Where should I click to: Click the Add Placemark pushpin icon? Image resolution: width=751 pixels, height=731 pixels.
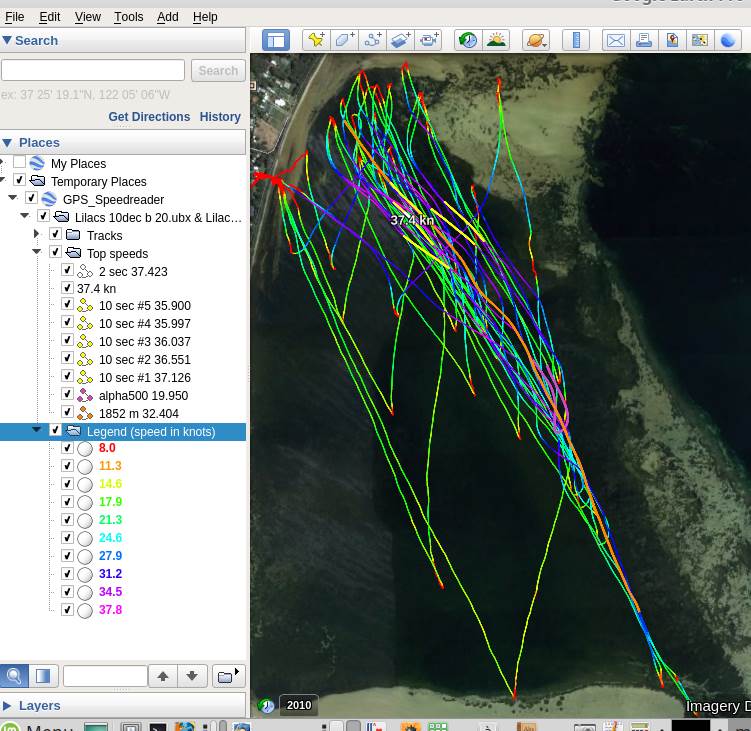(x=316, y=40)
